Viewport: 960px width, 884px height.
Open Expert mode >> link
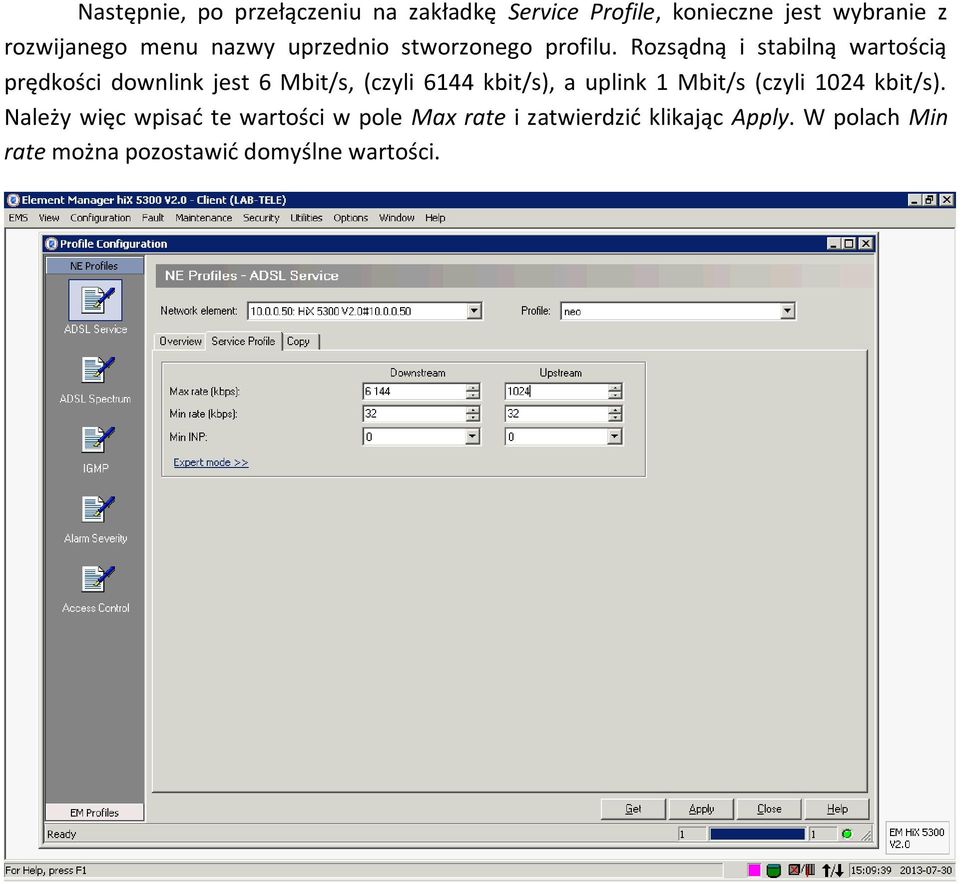tap(211, 462)
